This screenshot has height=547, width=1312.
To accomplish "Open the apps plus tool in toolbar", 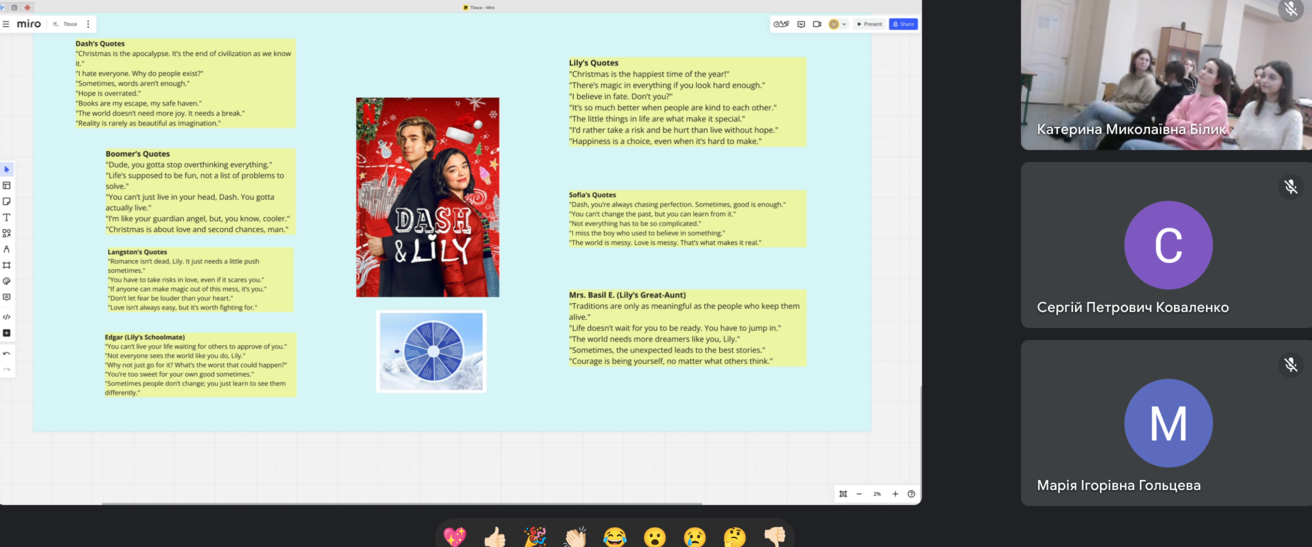I will pyautogui.click(x=7, y=333).
